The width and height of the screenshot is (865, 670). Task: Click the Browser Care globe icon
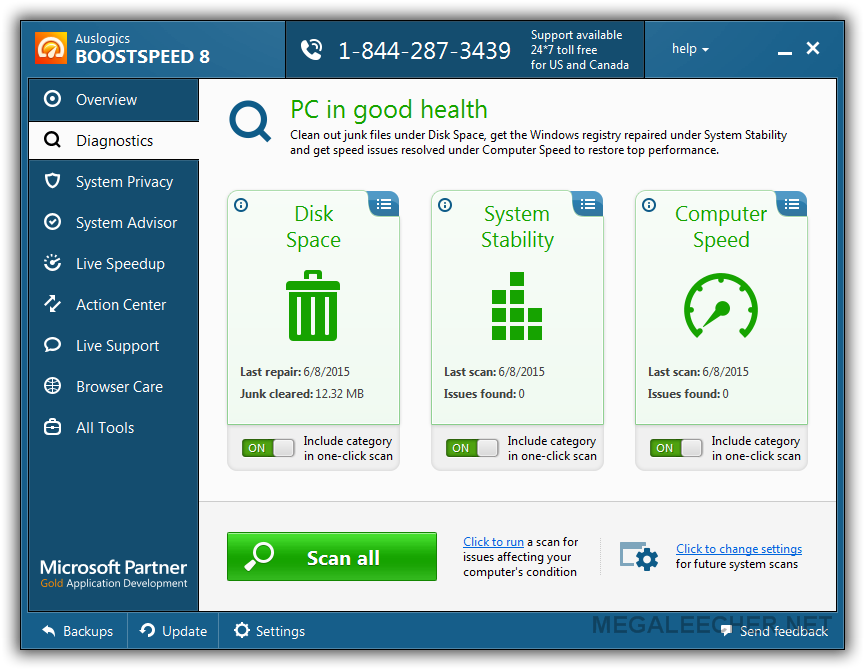click(x=52, y=386)
